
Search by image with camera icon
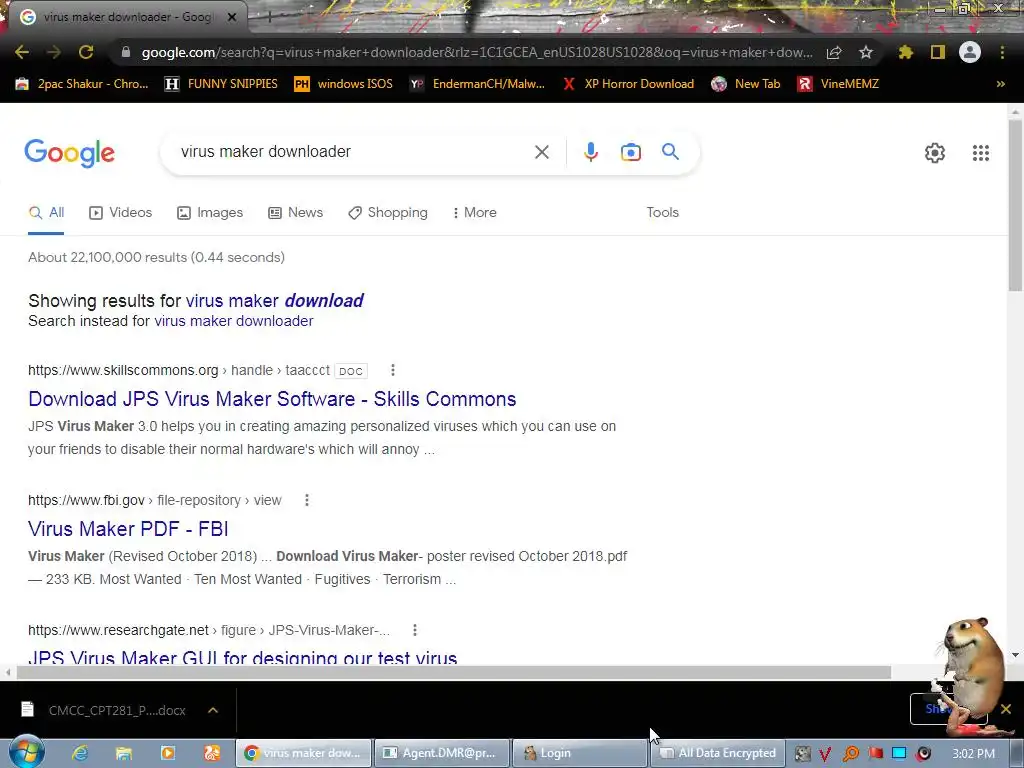[x=631, y=152]
